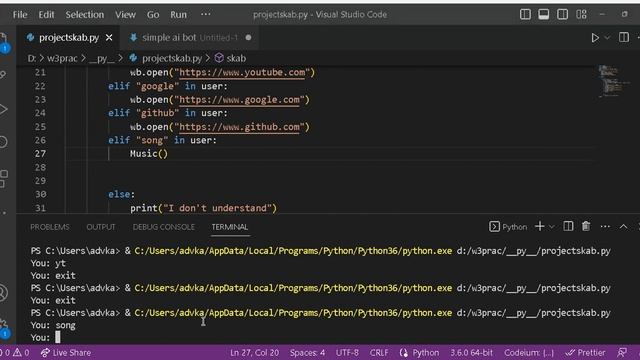Open the google.com link in code
Screen dimensions: 640x360
point(239,100)
